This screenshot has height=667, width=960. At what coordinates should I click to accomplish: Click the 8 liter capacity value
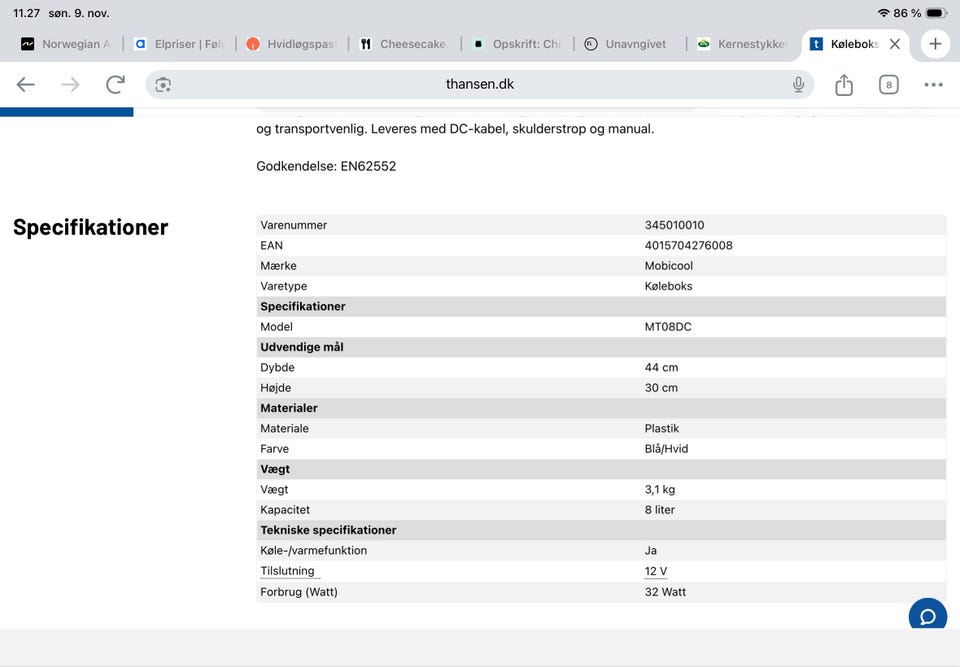pos(659,510)
